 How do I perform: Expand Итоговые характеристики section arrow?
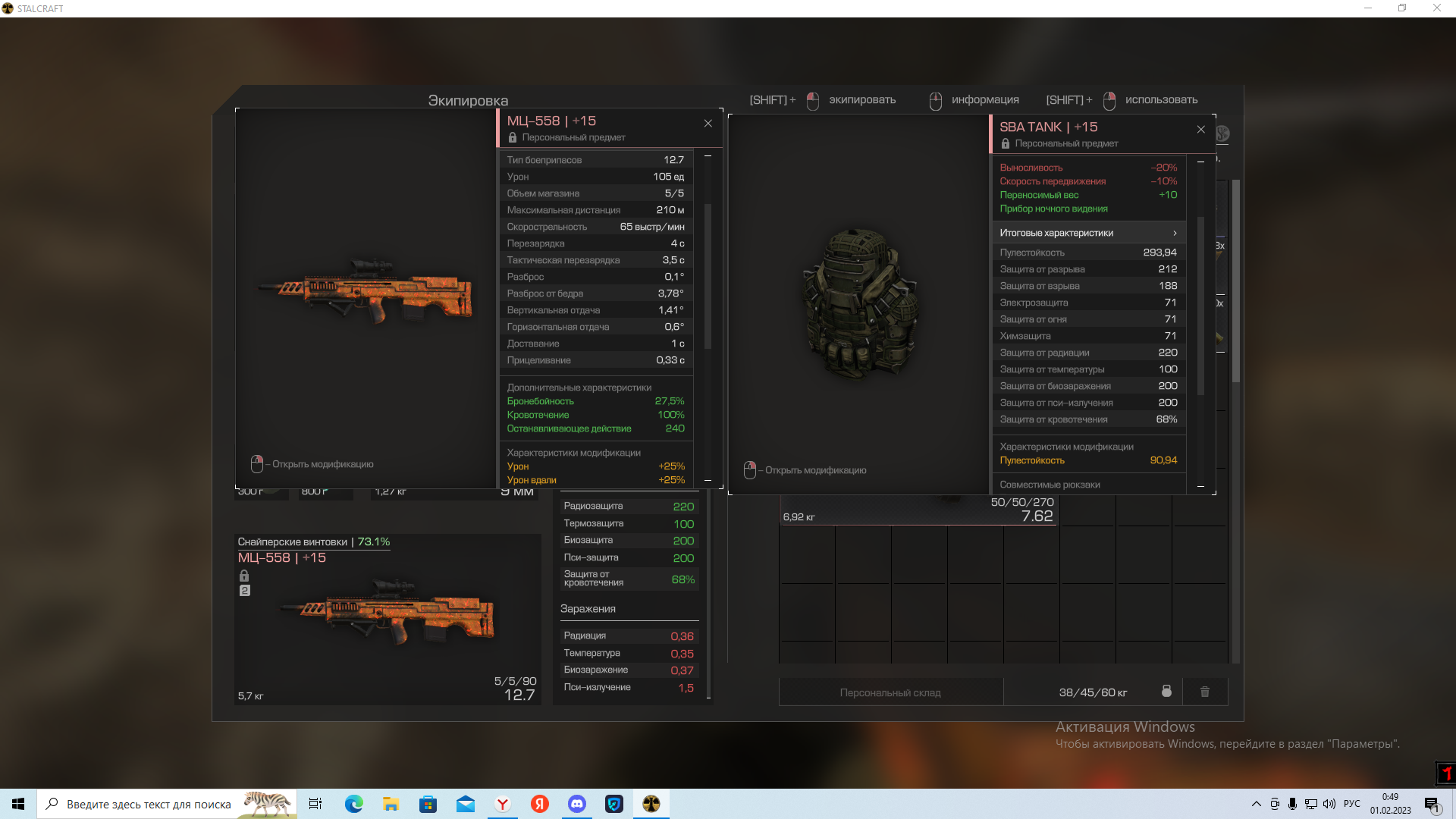click(1175, 233)
